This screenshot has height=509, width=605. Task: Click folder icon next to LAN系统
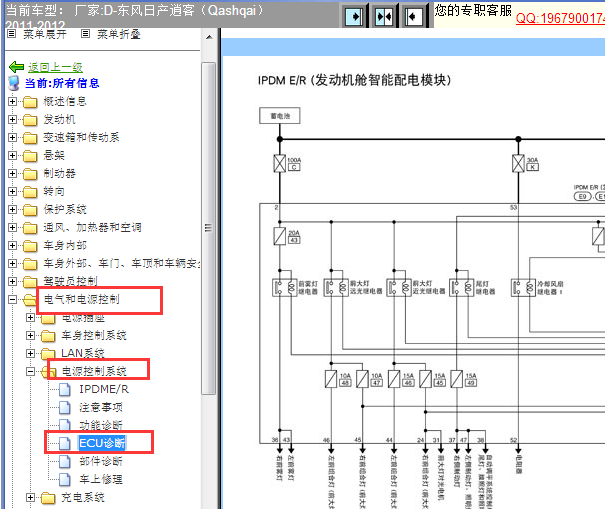tap(48, 353)
